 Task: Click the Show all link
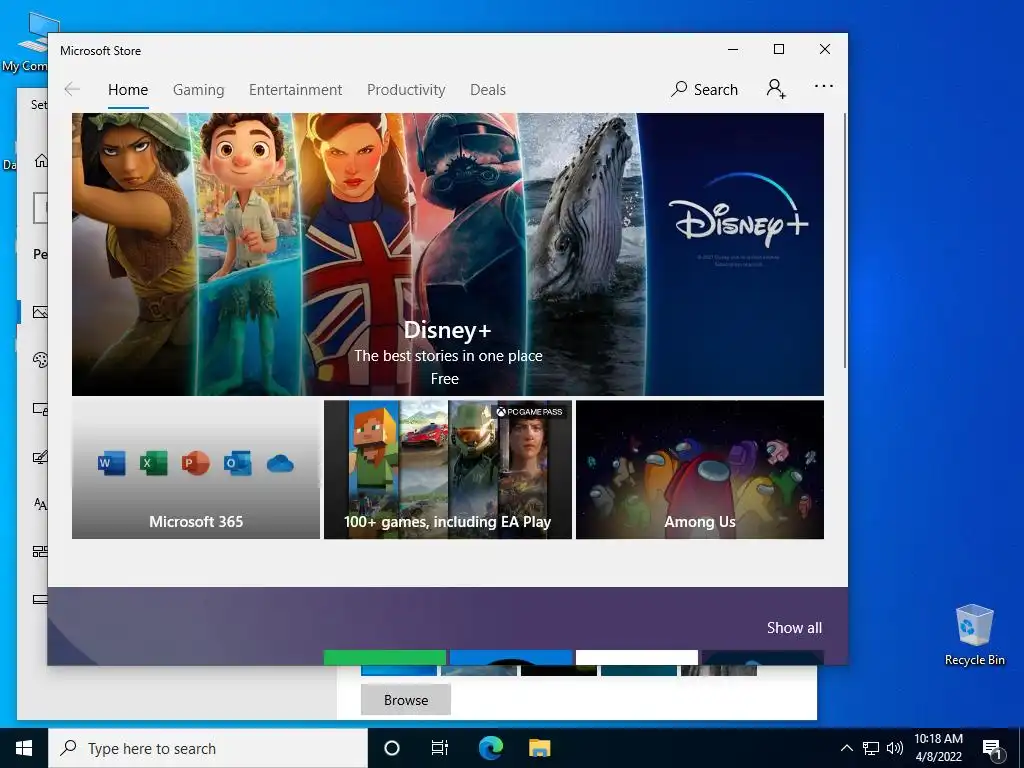(x=794, y=628)
